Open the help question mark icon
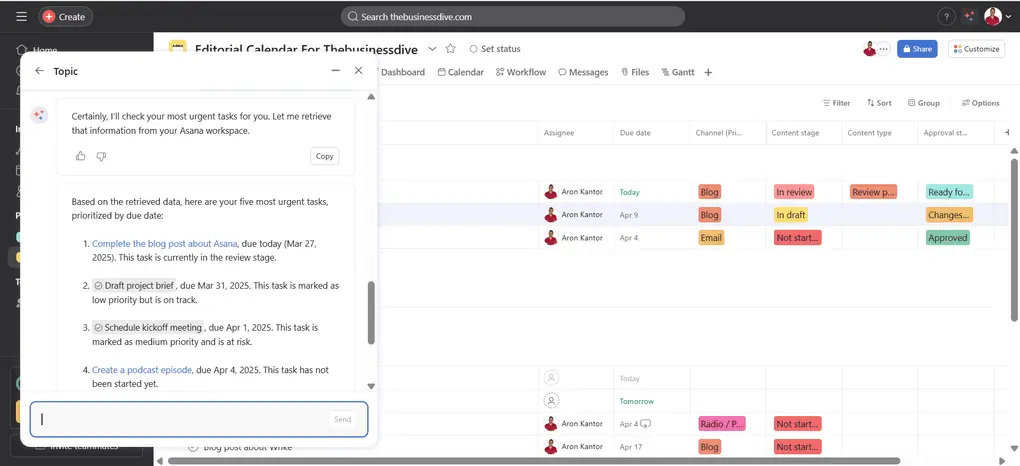1020x466 pixels. coord(946,17)
